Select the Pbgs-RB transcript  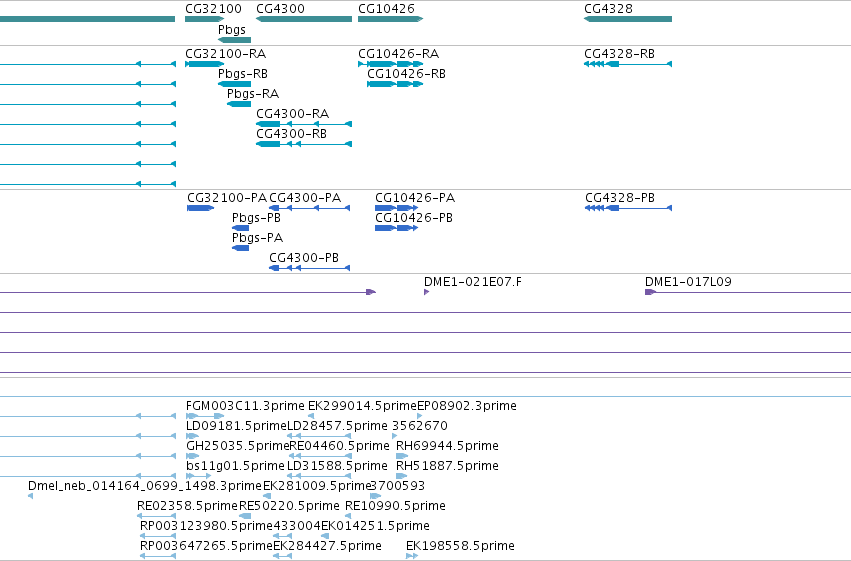click(234, 84)
